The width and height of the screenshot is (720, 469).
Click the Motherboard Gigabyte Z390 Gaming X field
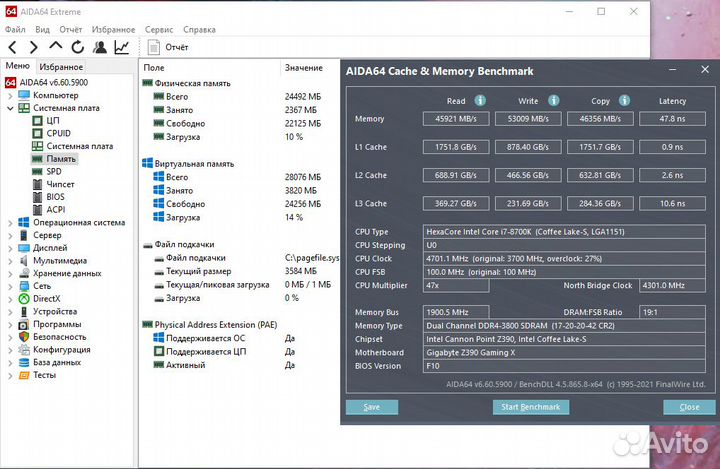[564, 352]
